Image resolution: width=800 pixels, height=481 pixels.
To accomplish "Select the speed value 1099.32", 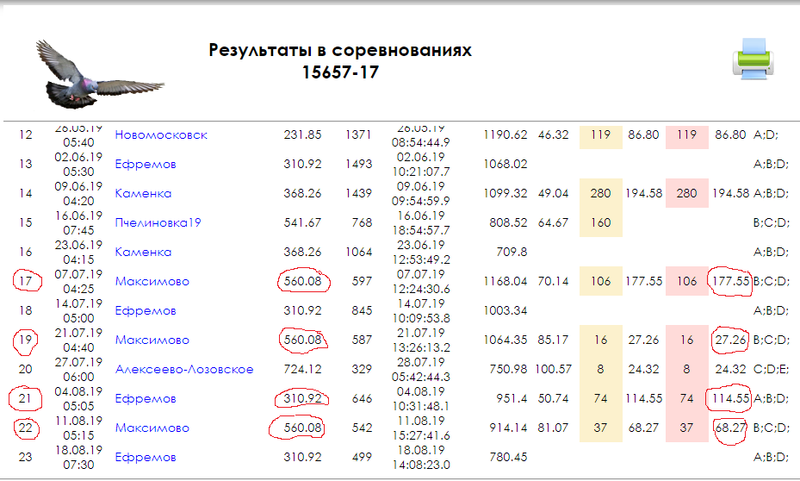I will [505, 193].
